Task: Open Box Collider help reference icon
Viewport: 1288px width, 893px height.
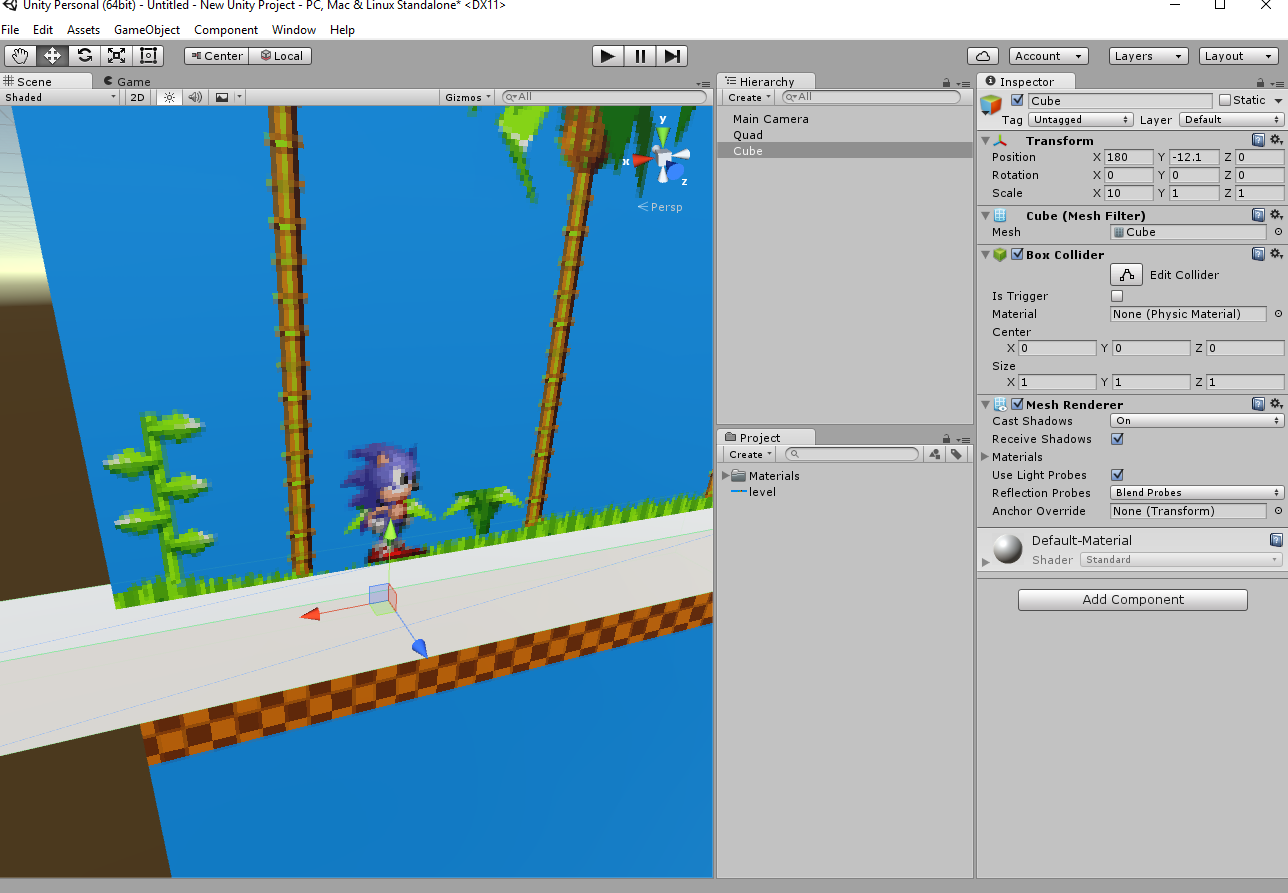Action: (1259, 254)
